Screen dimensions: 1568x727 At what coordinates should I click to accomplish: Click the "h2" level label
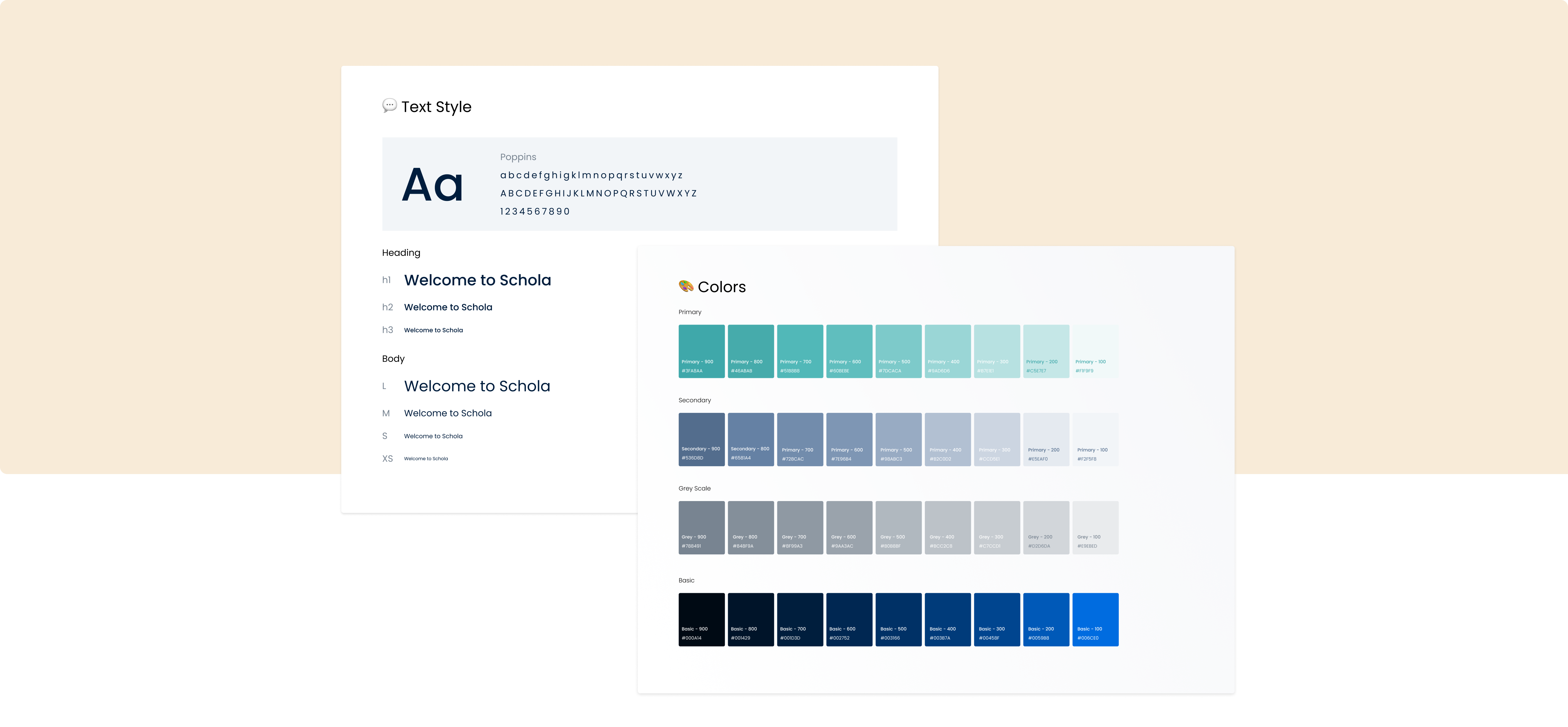pos(387,307)
